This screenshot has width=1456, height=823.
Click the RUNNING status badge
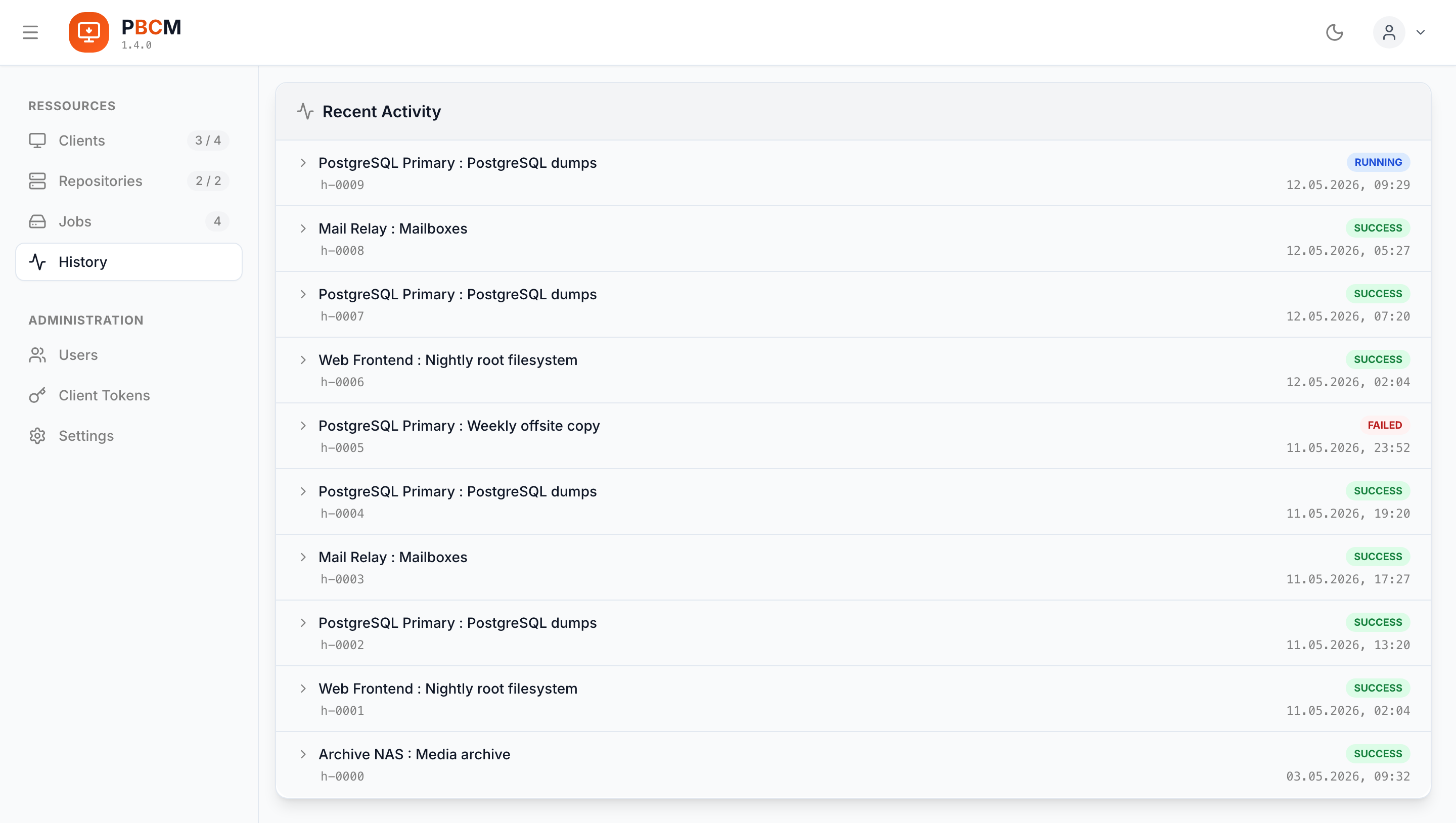tap(1378, 162)
